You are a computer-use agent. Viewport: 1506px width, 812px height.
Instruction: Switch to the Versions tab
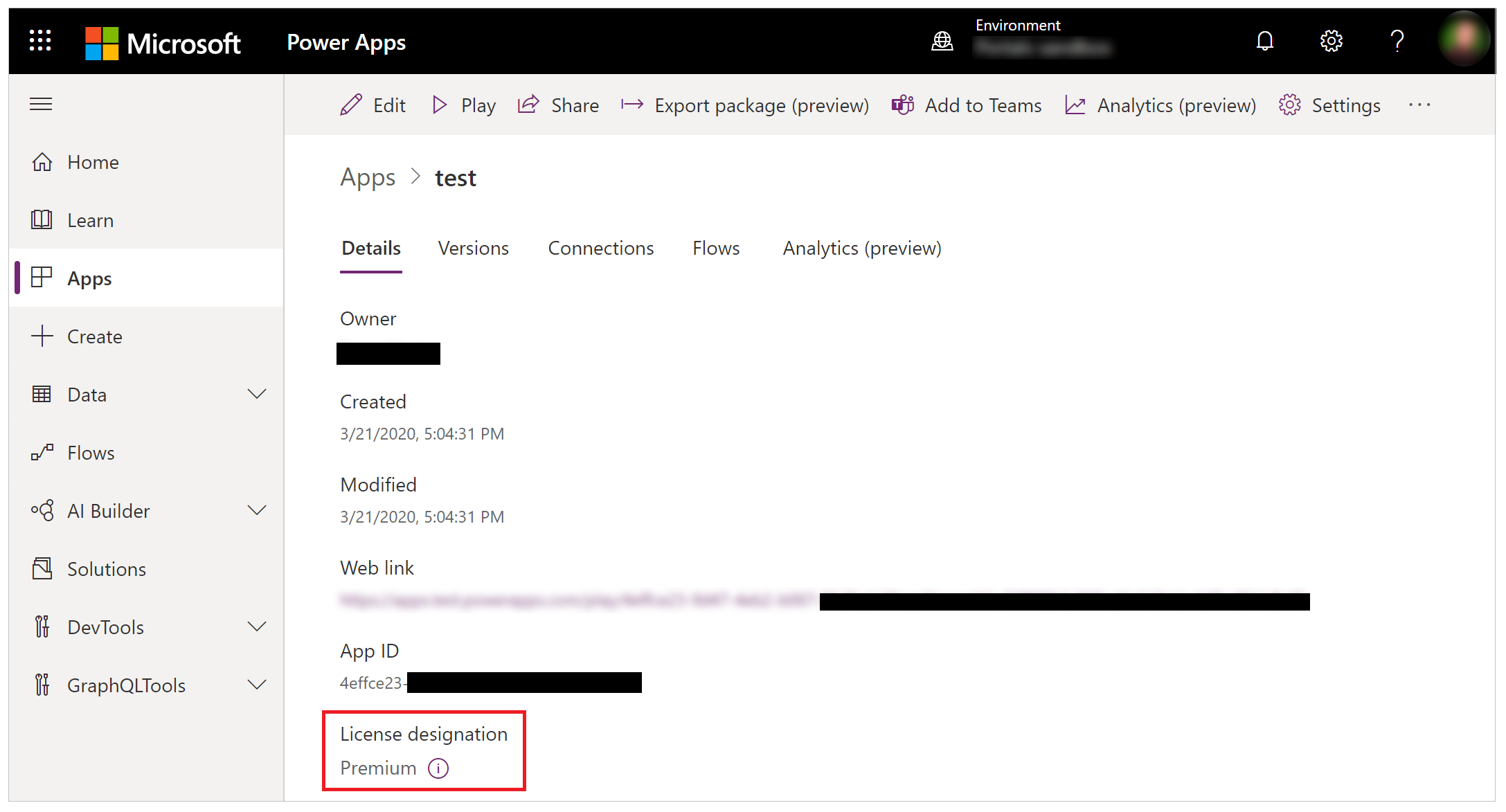[x=474, y=248]
